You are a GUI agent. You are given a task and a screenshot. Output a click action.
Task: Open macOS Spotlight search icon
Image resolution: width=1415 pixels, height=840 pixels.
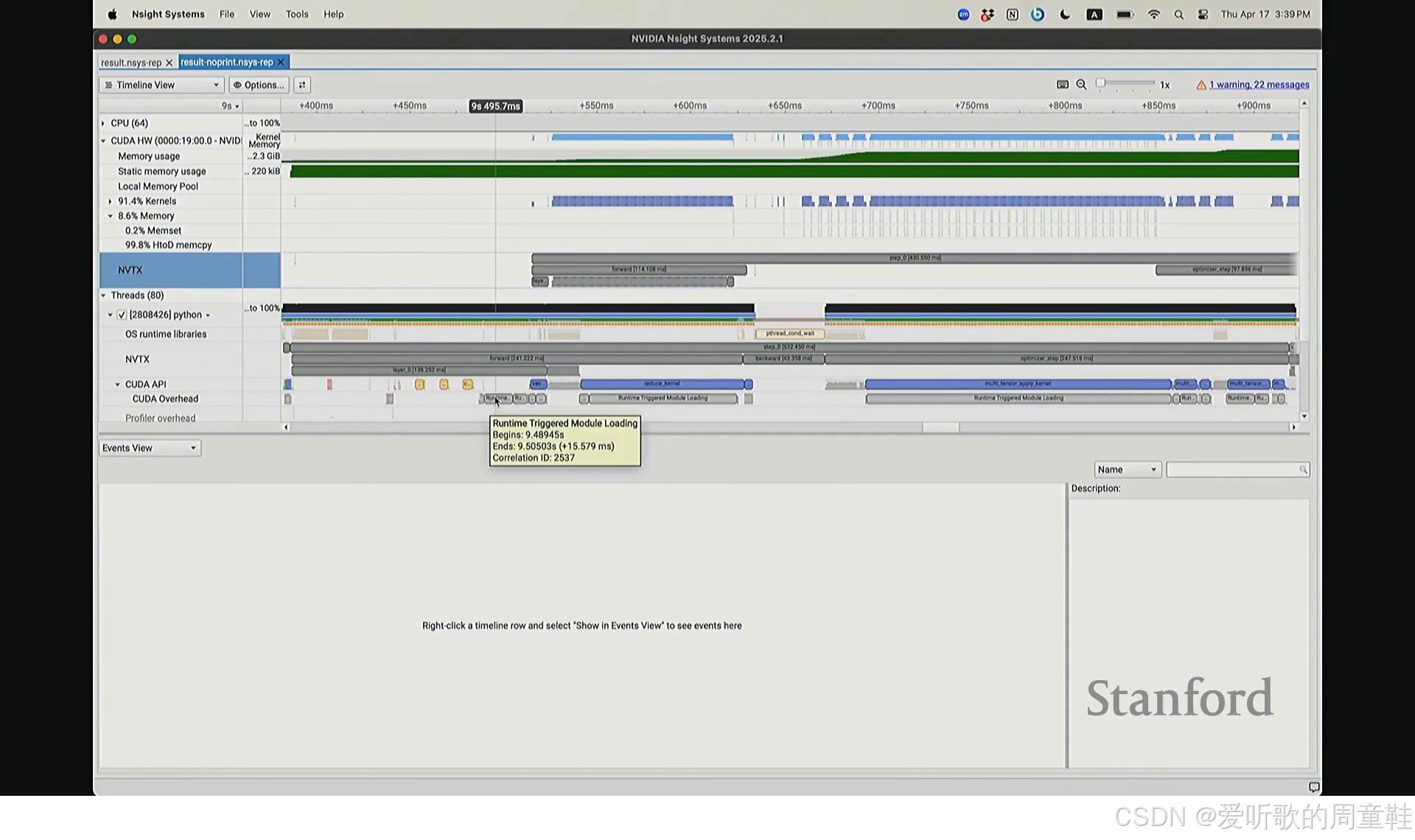point(1178,15)
